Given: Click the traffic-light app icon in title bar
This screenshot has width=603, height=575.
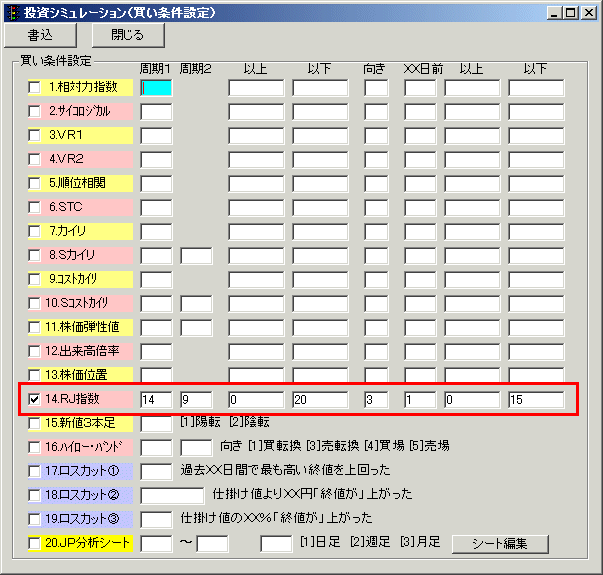Looking at the screenshot, I should pyautogui.click(x=14, y=13).
